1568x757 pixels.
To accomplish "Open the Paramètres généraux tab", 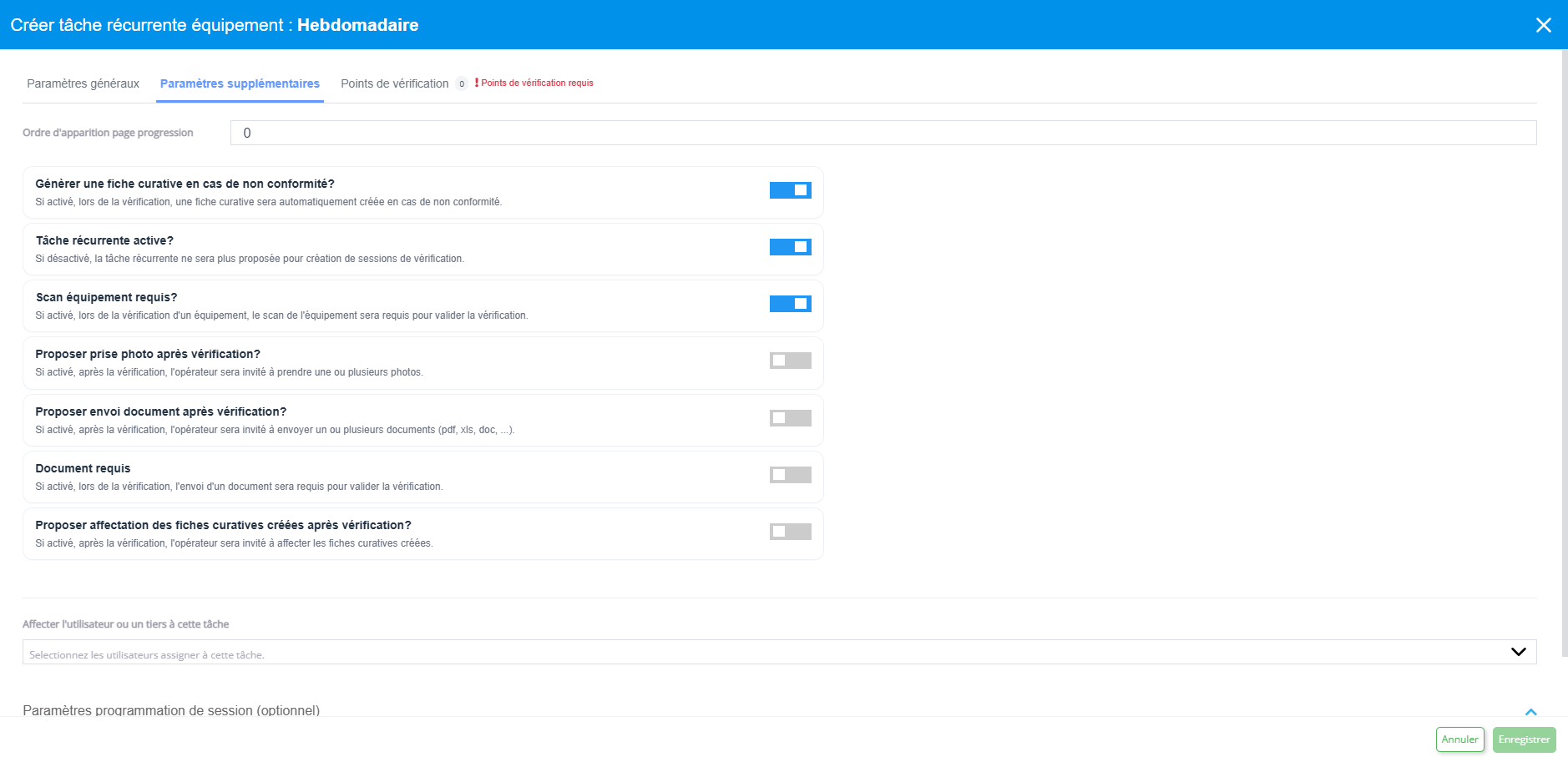I will coord(83,83).
